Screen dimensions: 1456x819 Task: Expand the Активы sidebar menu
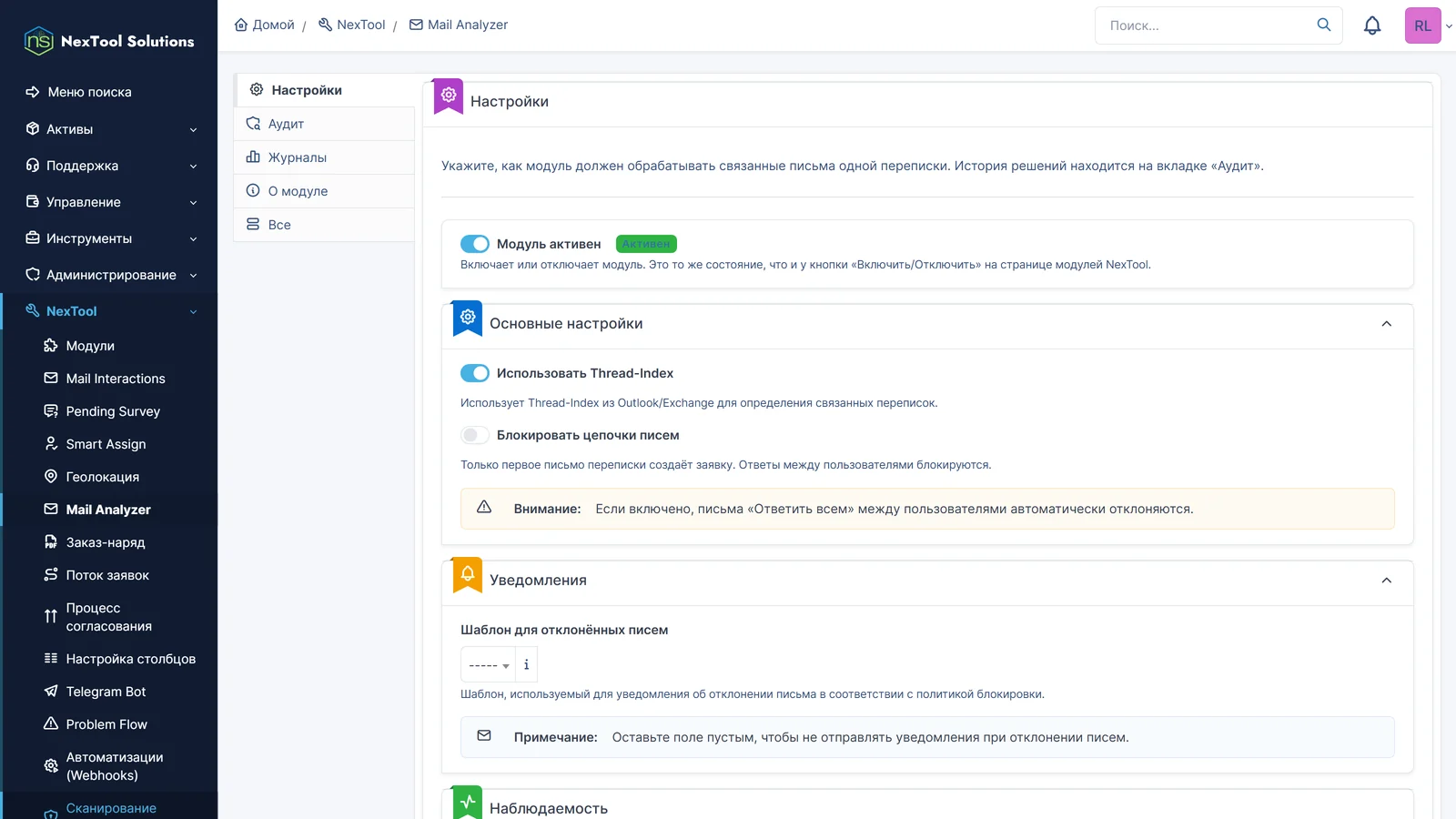pos(109,129)
